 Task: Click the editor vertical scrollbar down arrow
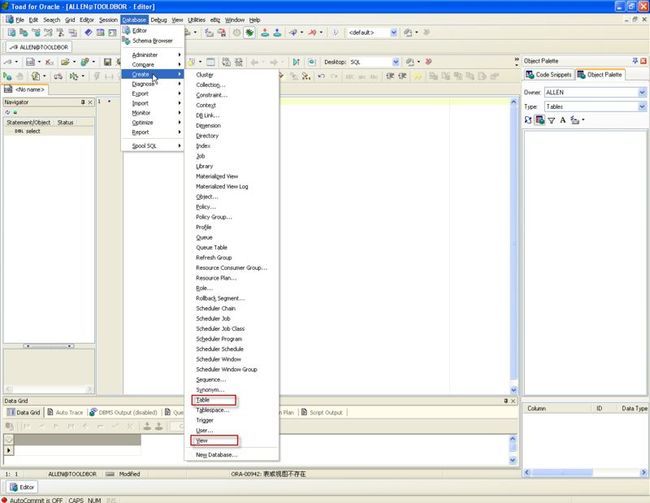tap(514, 390)
